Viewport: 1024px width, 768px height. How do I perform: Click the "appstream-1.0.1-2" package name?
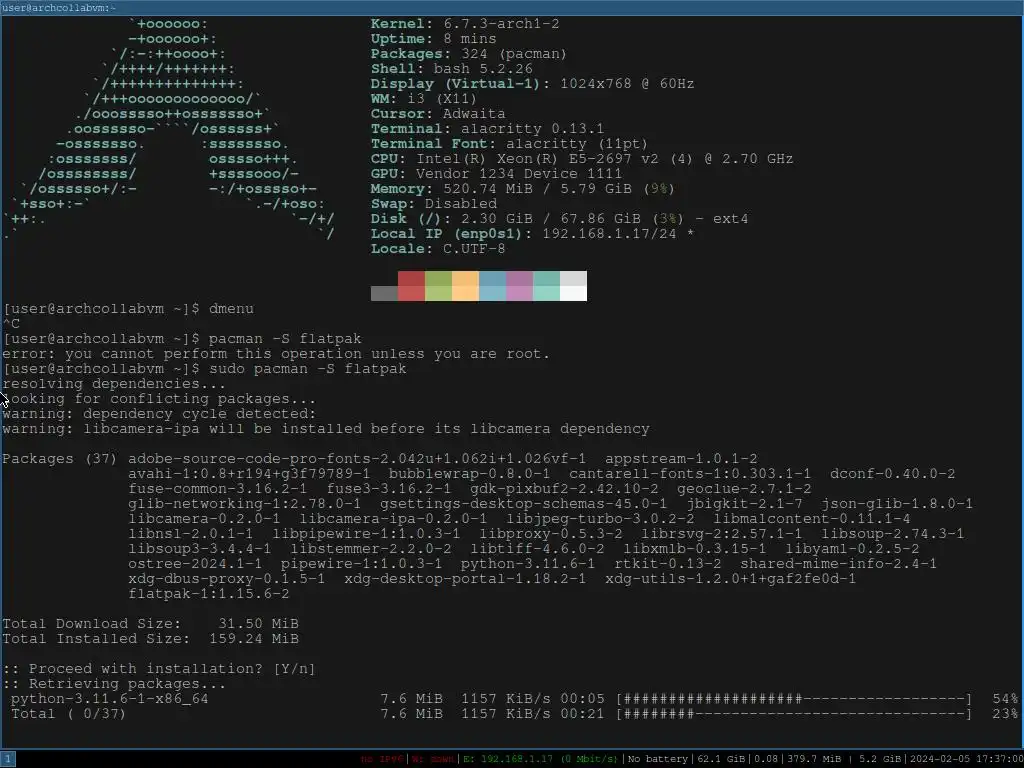(x=681, y=459)
